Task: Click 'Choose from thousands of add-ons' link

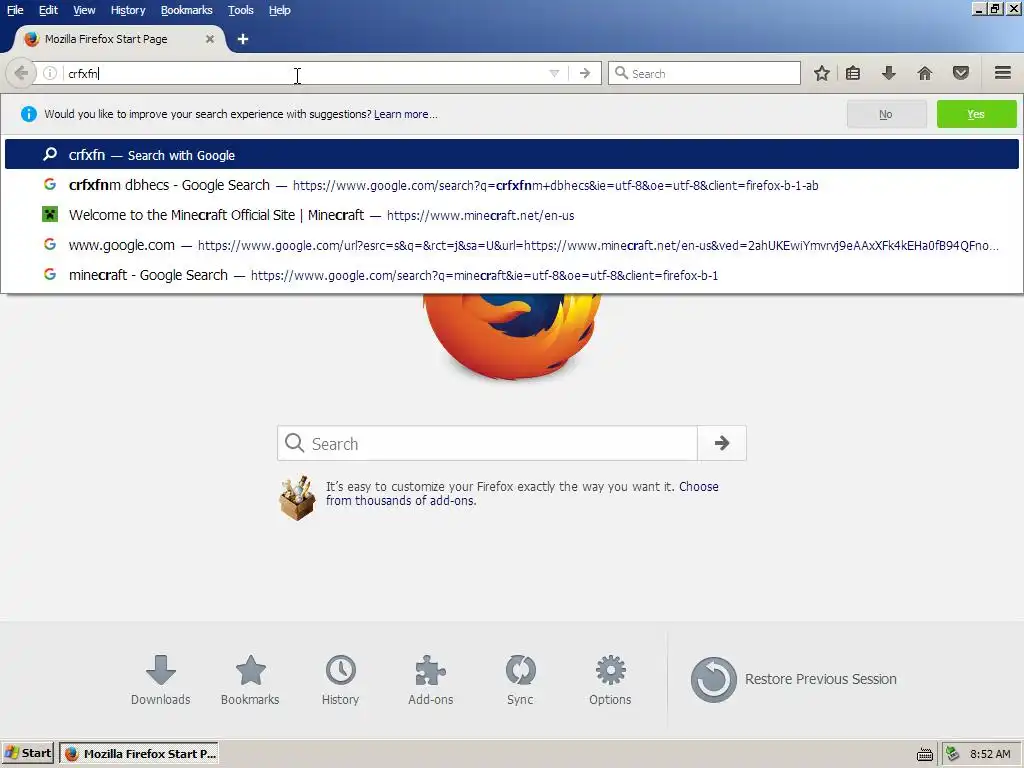Action: pyautogui.click(x=522, y=494)
